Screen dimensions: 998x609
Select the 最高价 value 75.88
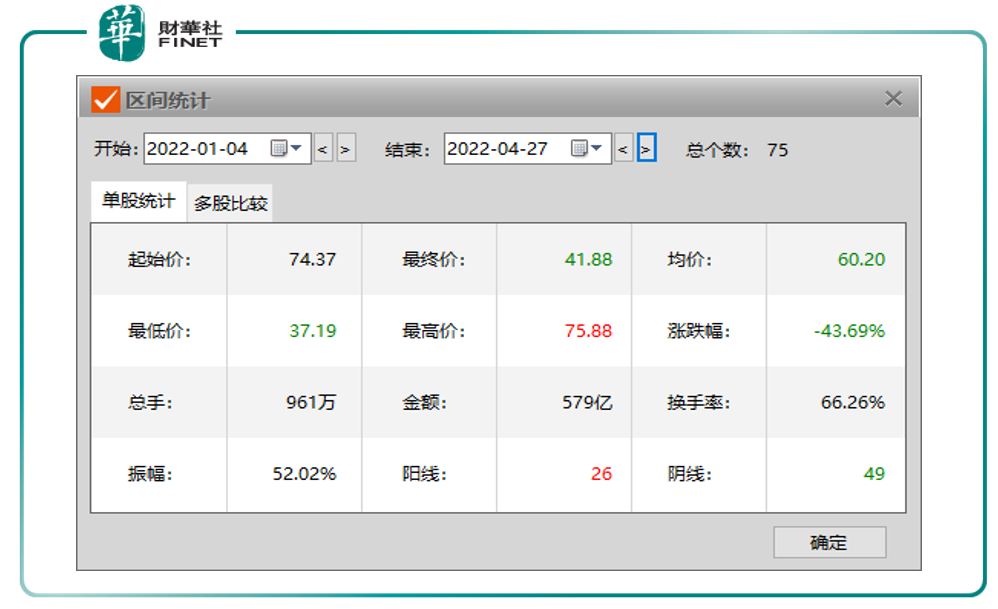point(588,331)
